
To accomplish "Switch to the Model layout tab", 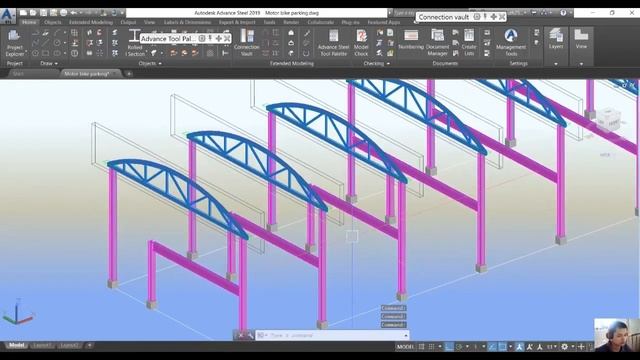I will [x=16, y=346].
